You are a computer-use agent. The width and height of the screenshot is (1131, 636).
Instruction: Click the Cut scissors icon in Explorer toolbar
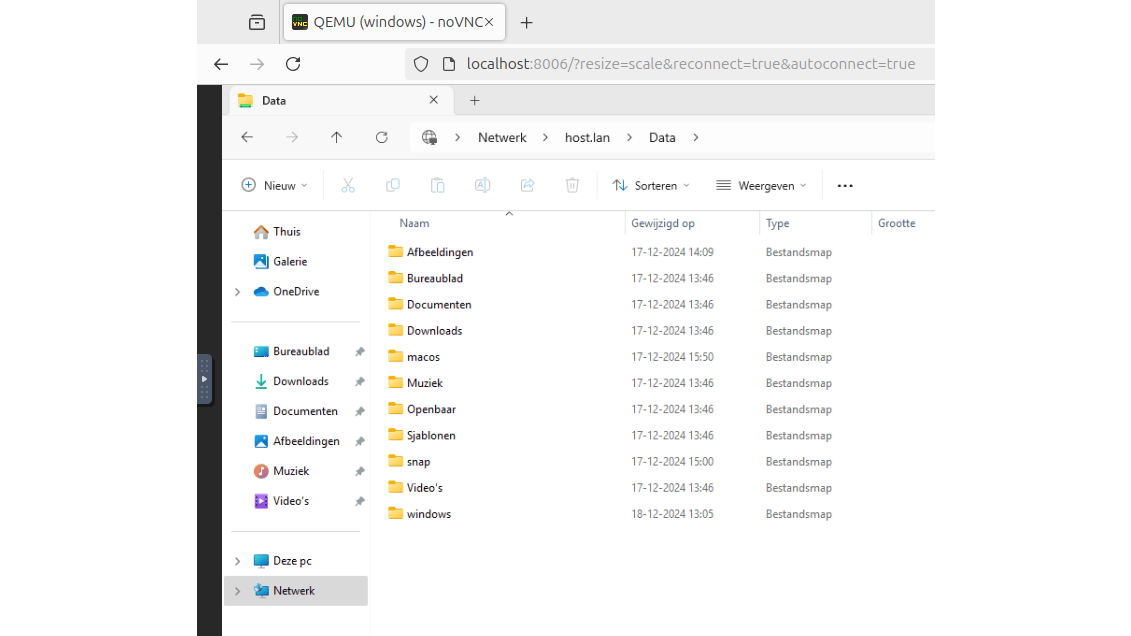(348, 185)
